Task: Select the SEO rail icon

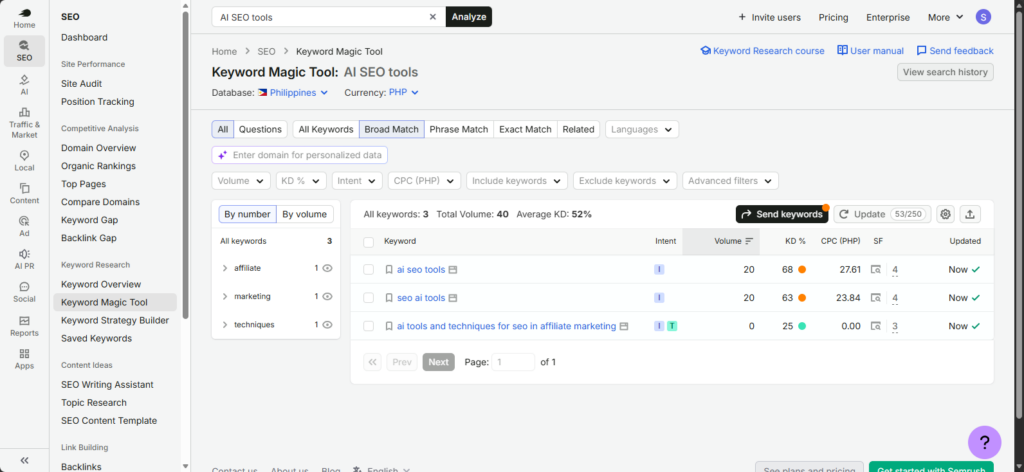Action: coord(24,51)
